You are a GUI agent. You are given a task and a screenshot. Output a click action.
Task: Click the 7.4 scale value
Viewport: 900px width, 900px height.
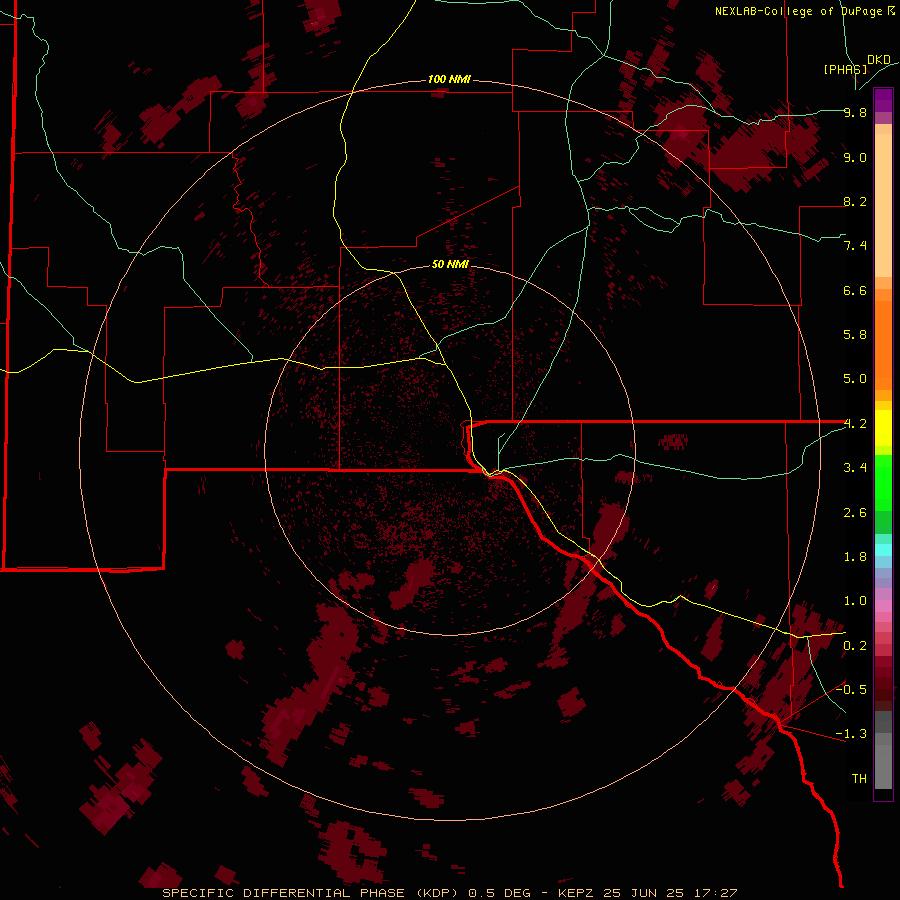(x=855, y=246)
